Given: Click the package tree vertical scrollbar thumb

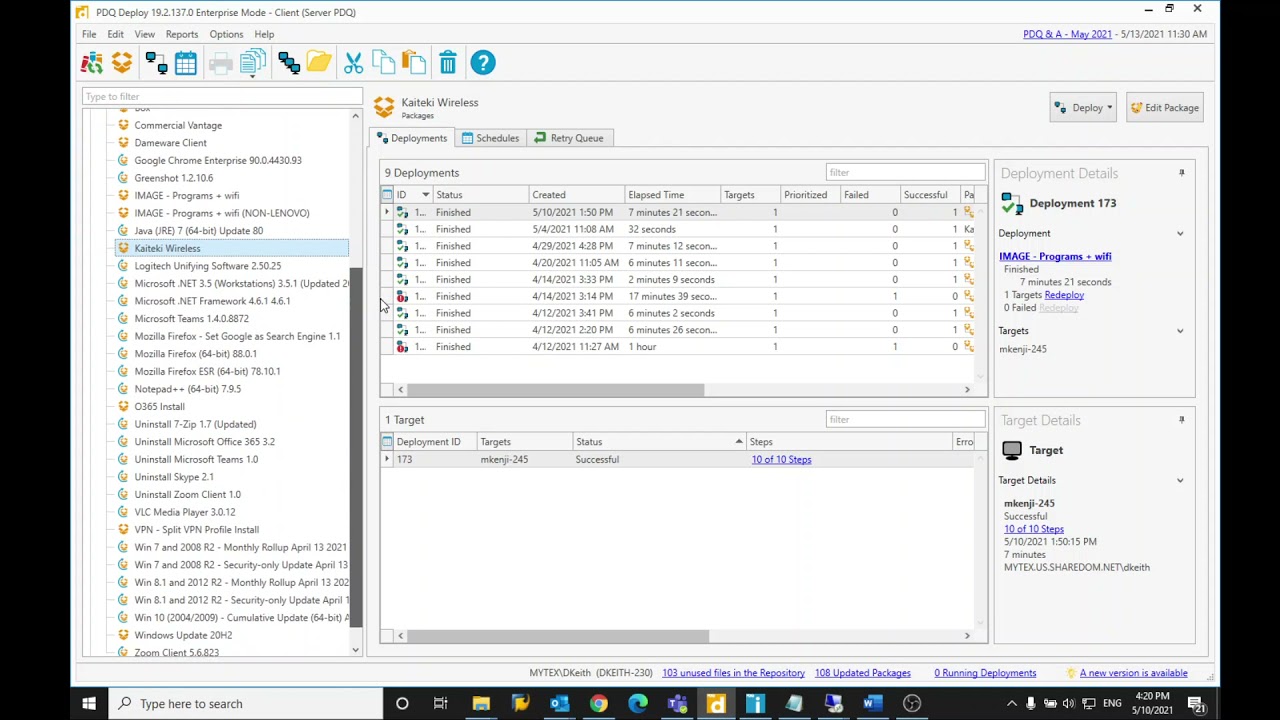Looking at the screenshot, I should (x=355, y=448).
